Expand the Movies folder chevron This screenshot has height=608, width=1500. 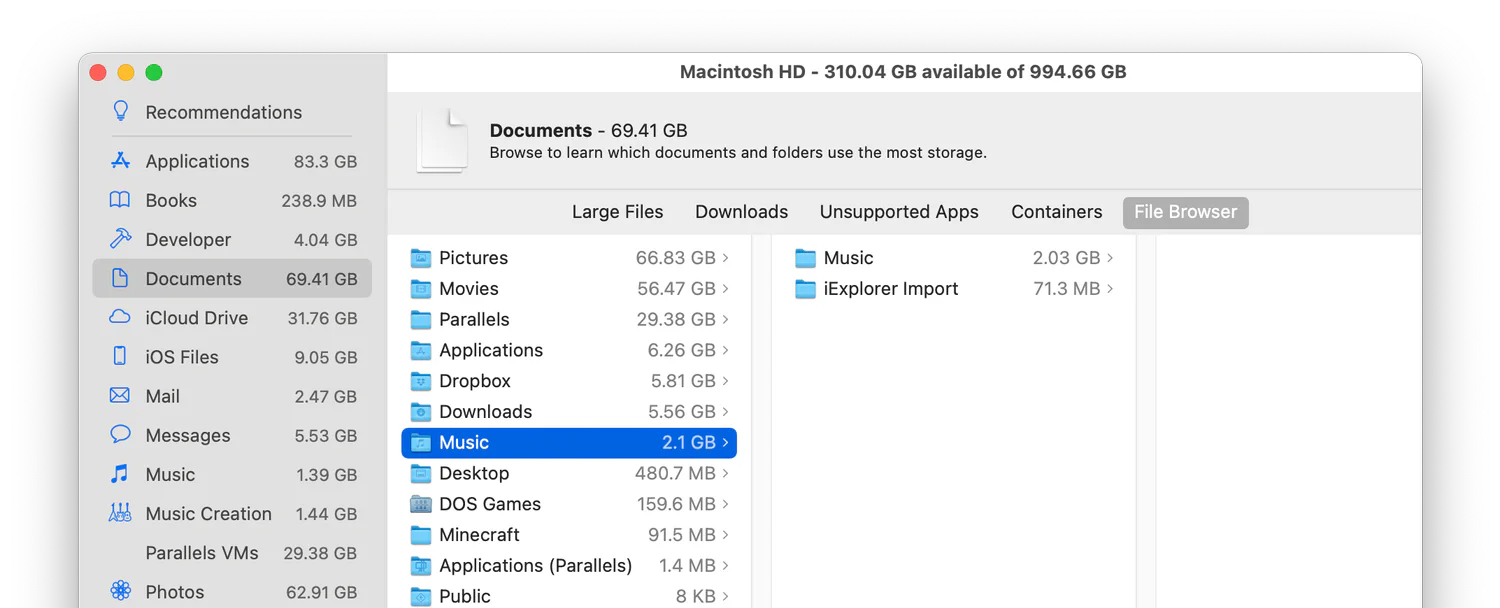[x=726, y=289]
